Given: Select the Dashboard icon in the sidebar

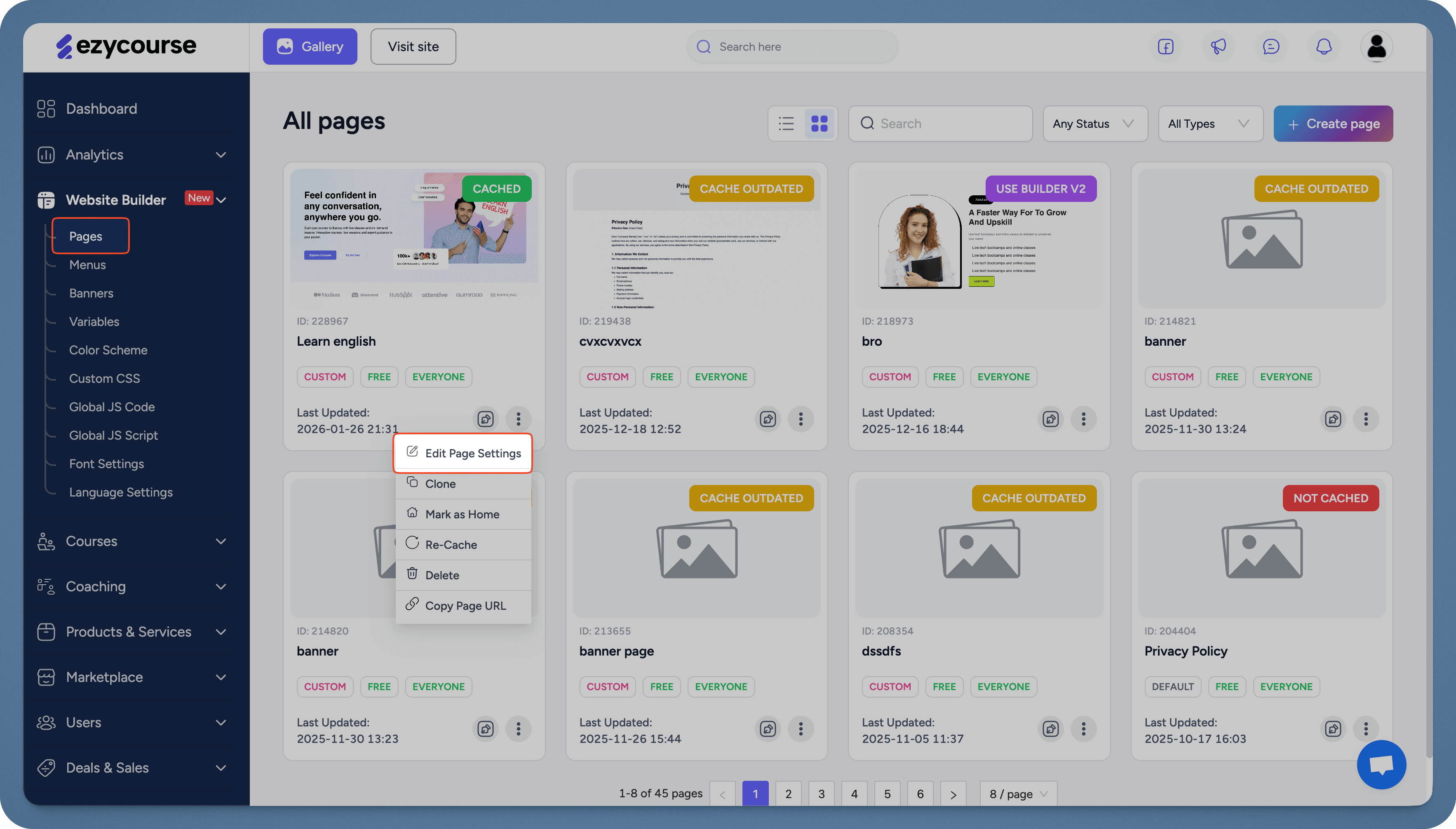Looking at the screenshot, I should tap(46, 108).
